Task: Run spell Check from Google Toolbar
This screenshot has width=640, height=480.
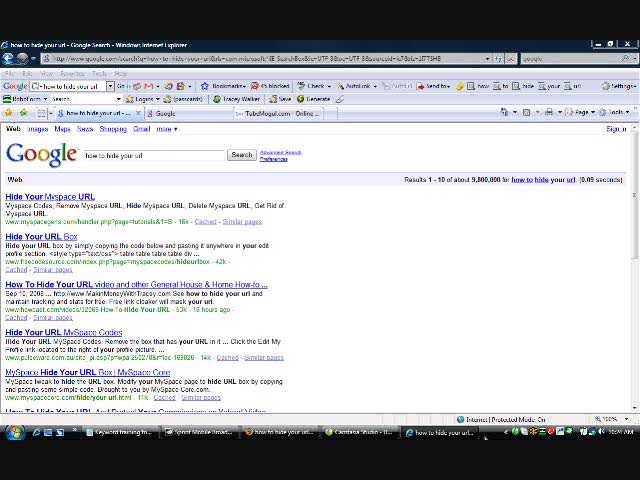Action: tap(313, 86)
